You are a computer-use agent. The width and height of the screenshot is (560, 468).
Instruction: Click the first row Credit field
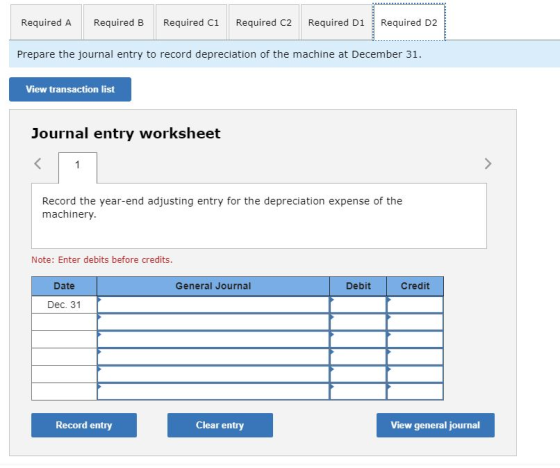(415, 305)
